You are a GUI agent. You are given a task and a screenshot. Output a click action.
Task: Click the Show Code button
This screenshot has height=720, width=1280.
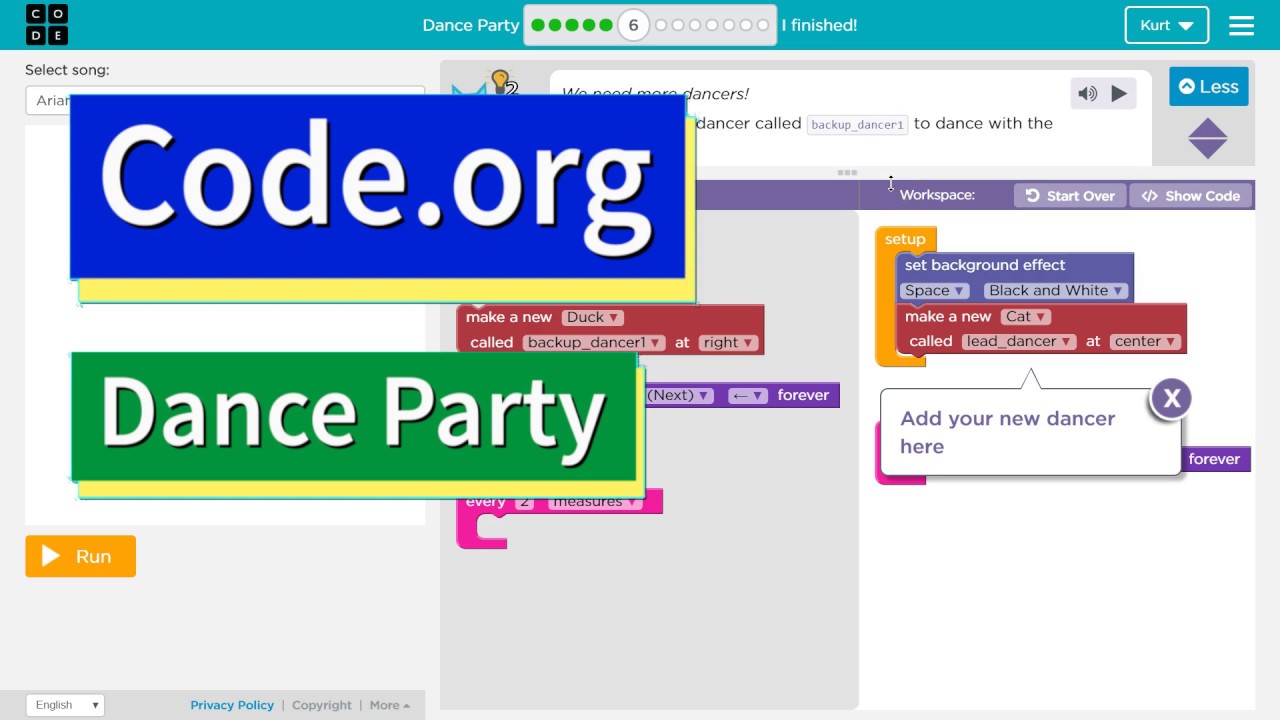(1190, 196)
